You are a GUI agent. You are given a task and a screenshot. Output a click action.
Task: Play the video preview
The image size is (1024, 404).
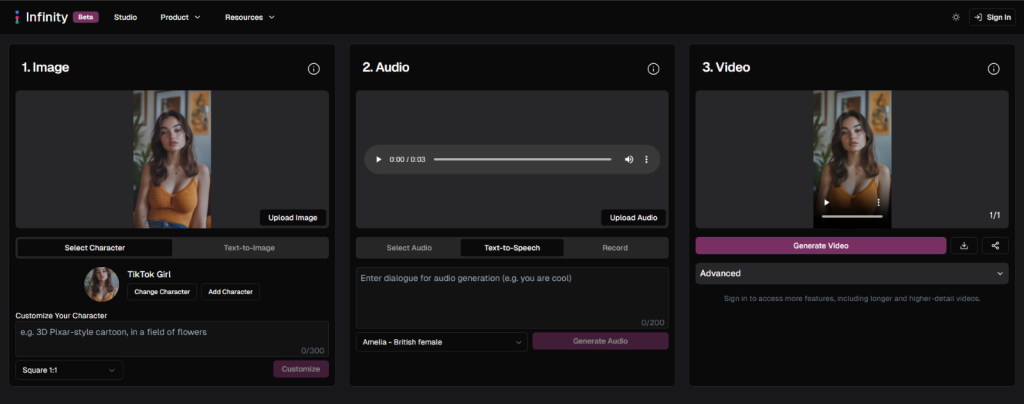(x=826, y=202)
